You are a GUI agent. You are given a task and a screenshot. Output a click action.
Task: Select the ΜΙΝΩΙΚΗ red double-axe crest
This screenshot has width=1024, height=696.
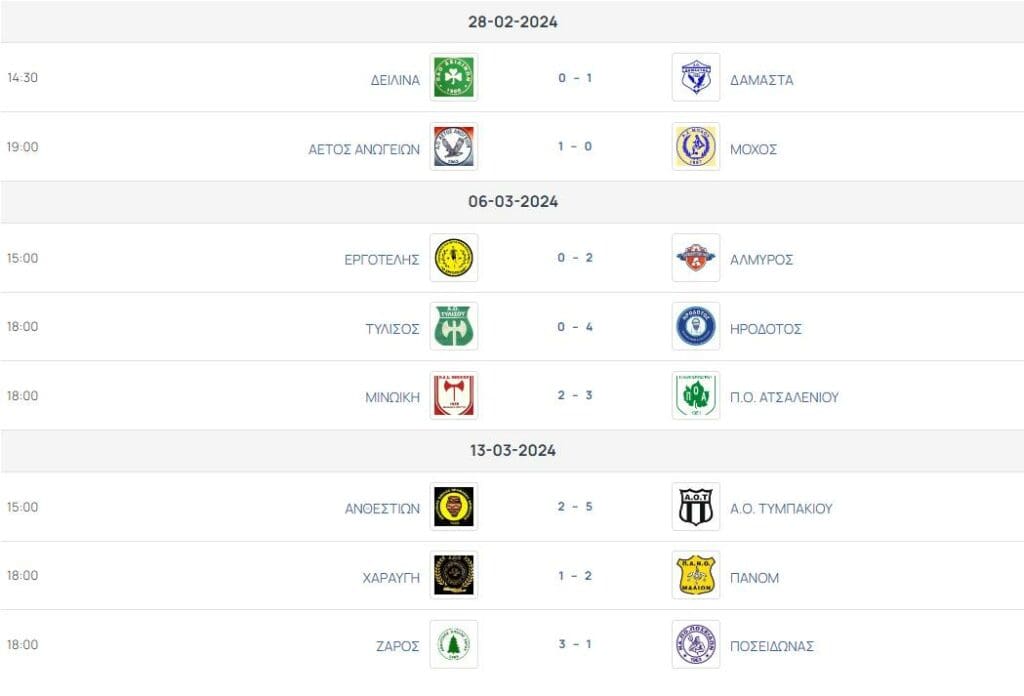click(x=454, y=395)
